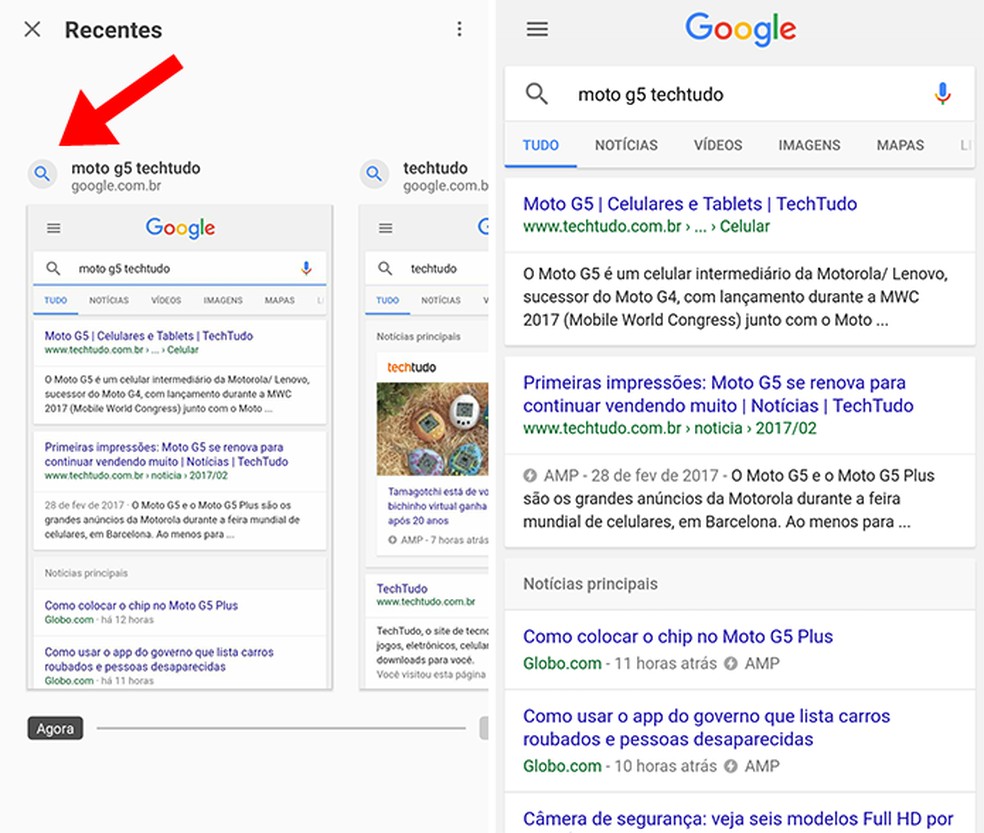Close the Recentes screen with the X
This screenshot has height=833, width=984.
tap(32, 29)
